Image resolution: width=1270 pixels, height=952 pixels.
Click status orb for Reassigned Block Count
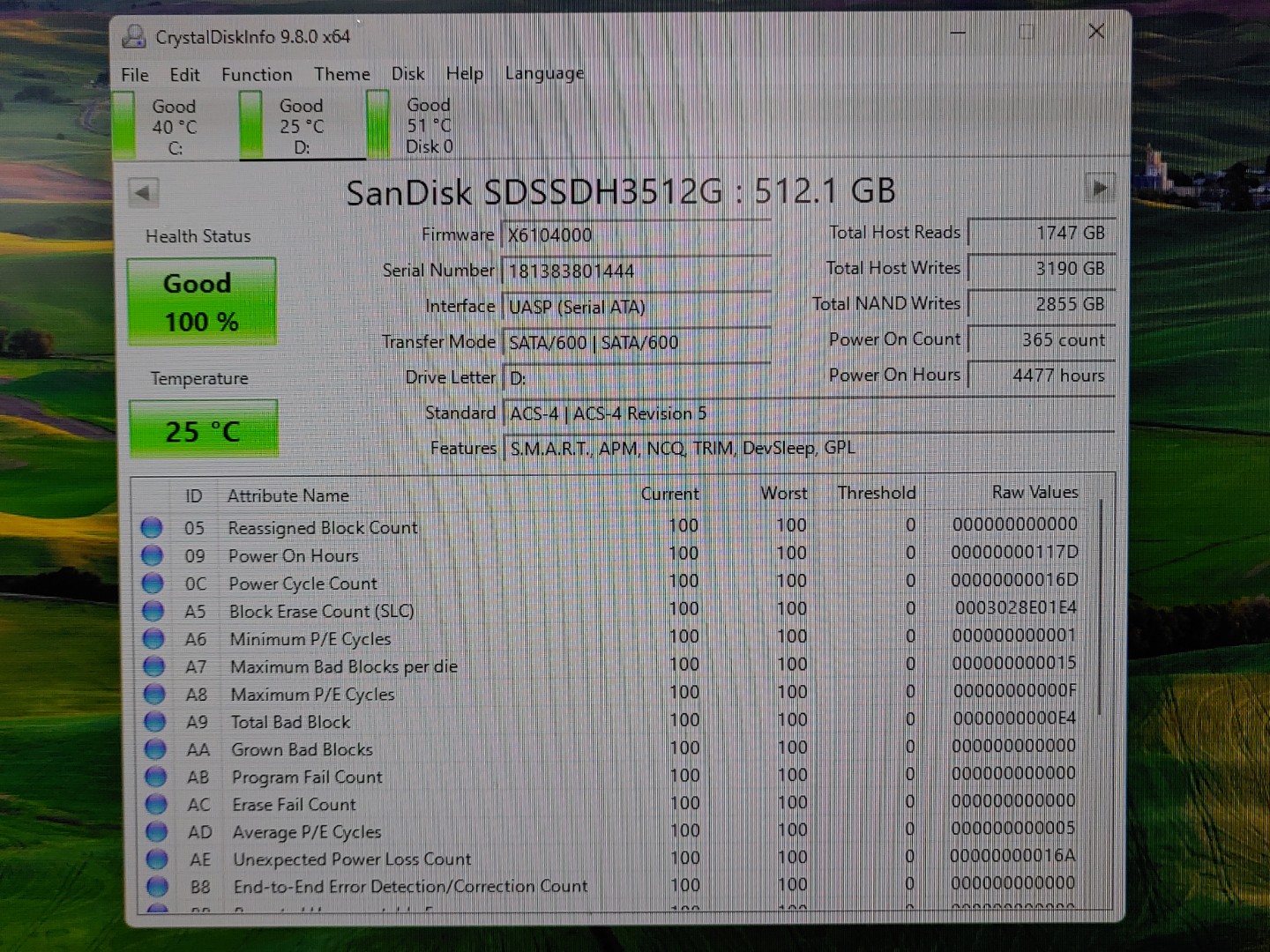tap(152, 527)
